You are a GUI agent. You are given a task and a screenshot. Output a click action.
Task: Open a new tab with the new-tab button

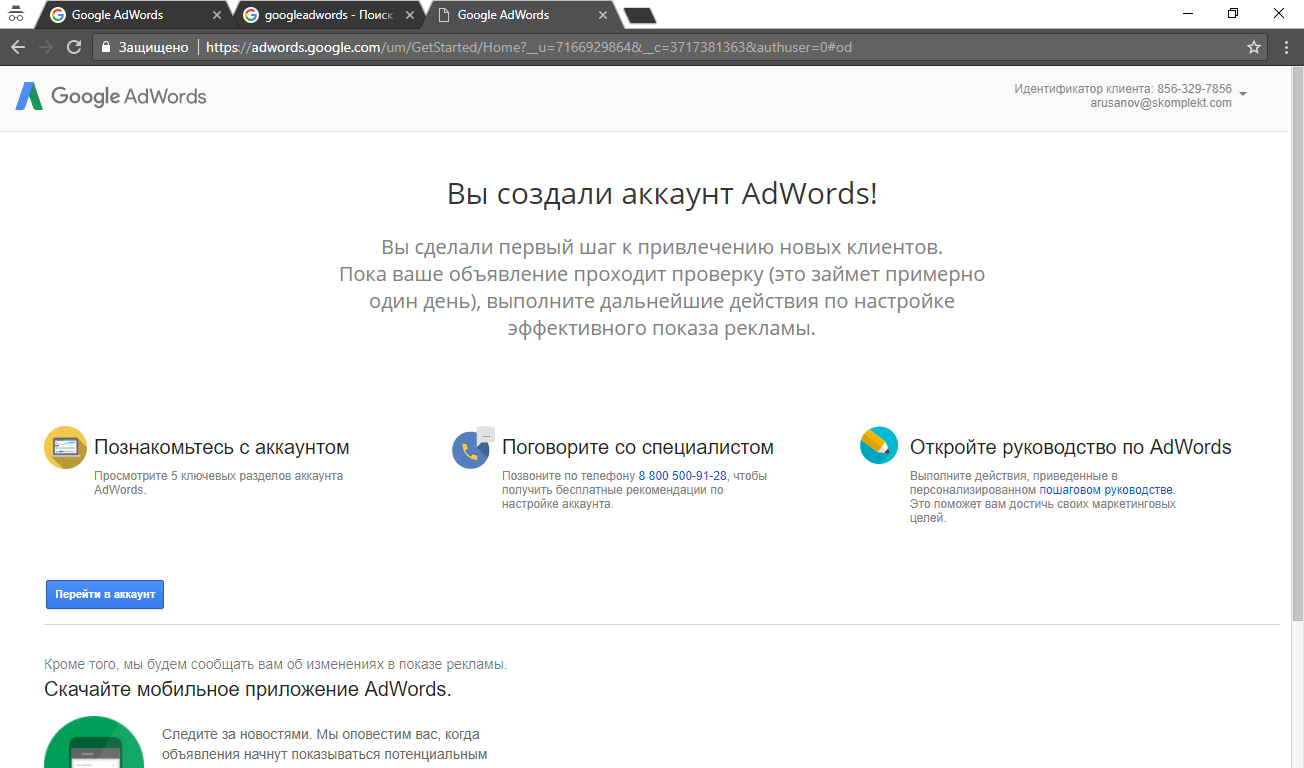[x=639, y=15]
